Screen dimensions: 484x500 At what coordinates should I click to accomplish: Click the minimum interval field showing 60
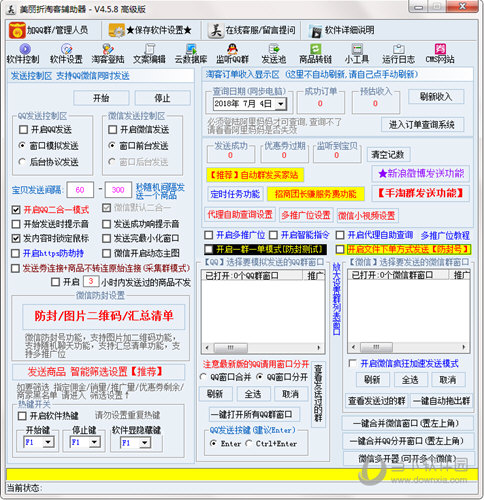pos(80,190)
